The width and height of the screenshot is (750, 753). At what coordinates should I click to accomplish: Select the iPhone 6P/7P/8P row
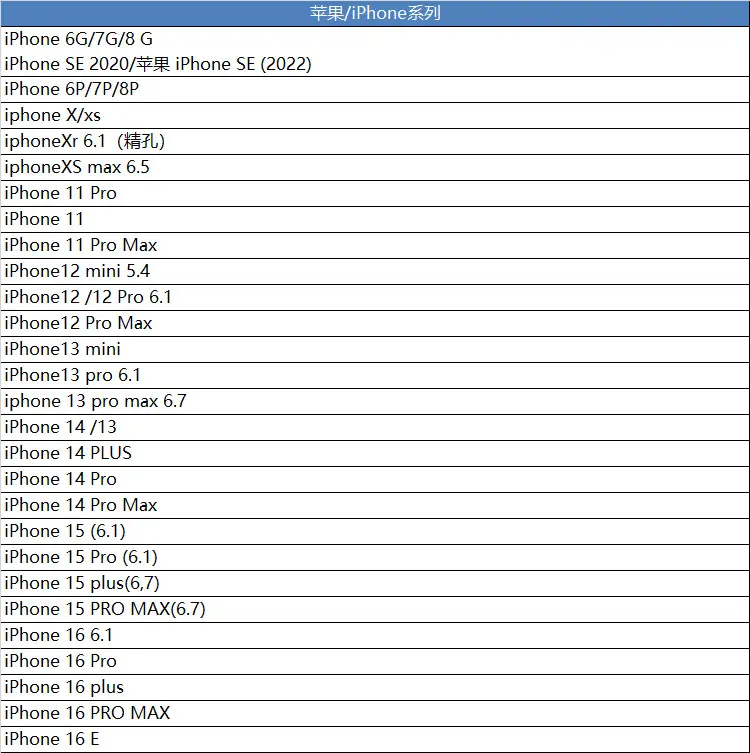375,89
